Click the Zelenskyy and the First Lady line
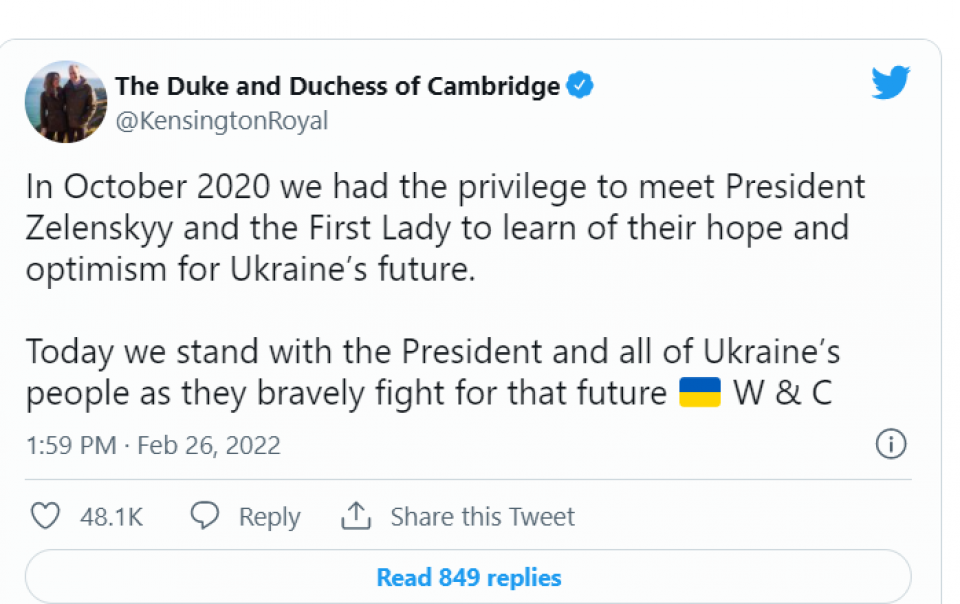The height and width of the screenshot is (604, 960). (x=437, y=228)
